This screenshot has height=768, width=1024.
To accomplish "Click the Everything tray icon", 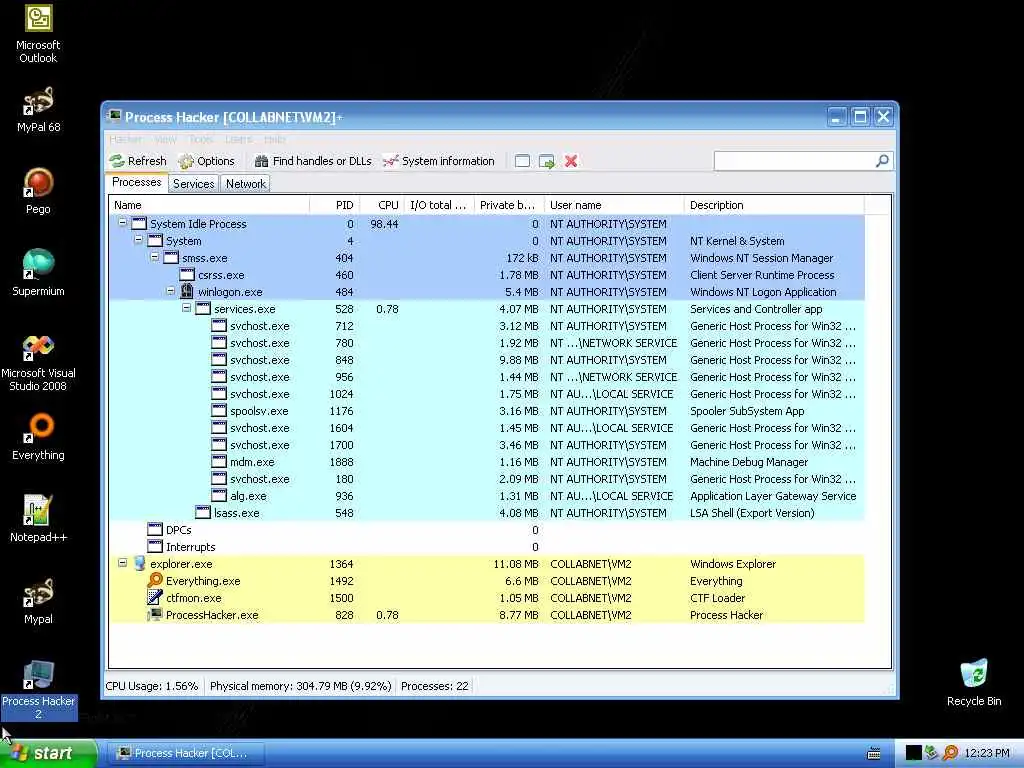I will (950, 753).
